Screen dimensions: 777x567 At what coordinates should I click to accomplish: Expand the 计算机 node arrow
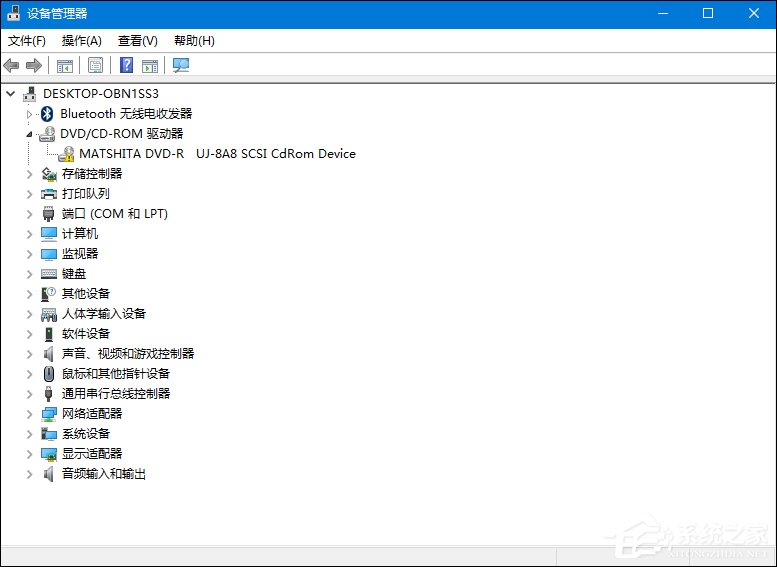point(29,234)
